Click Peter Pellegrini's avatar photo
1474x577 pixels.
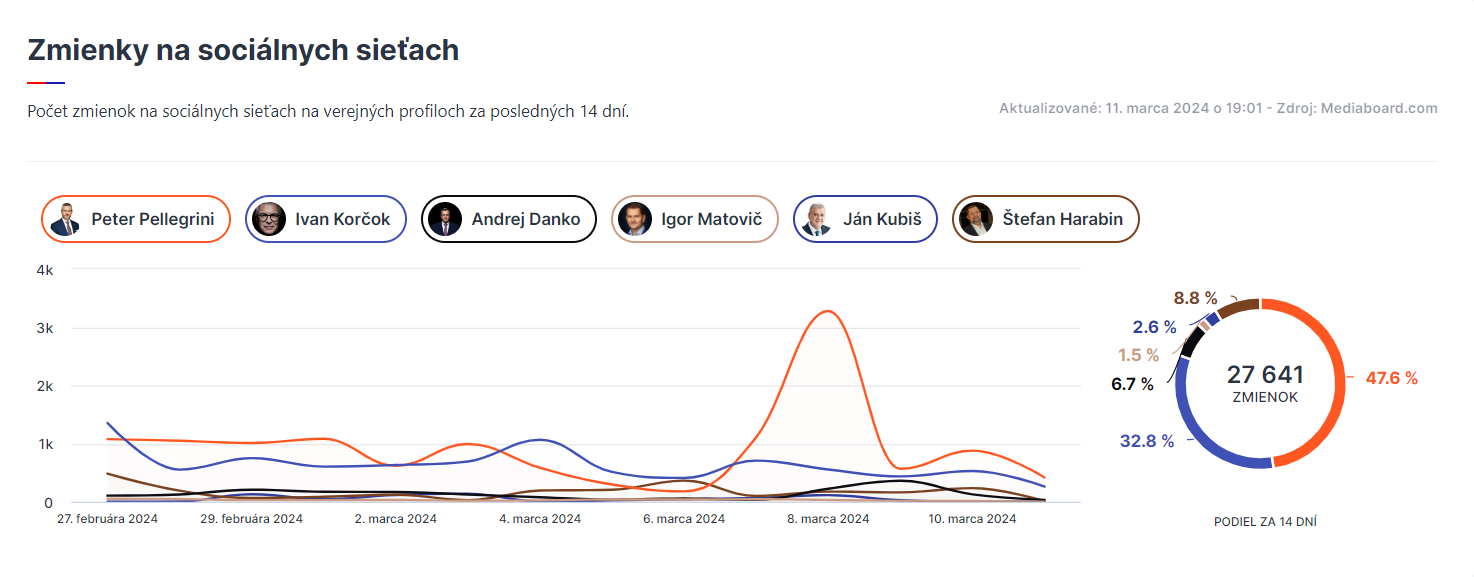pos(65,219)
